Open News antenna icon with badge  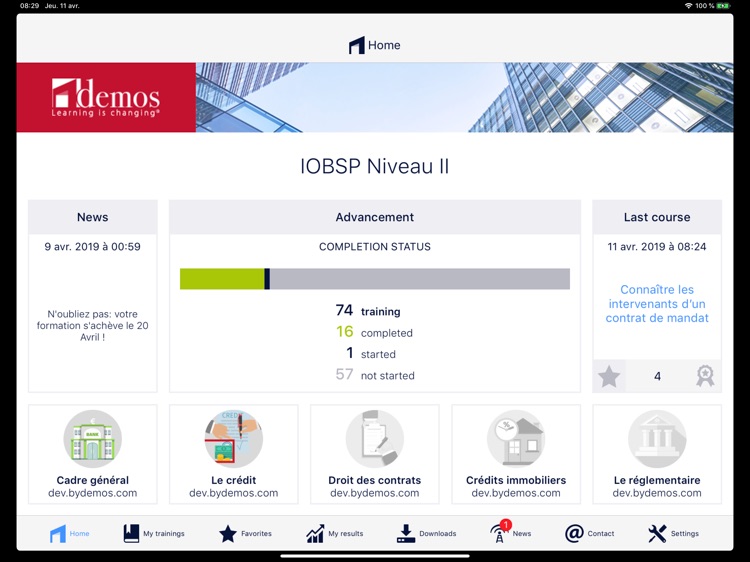coord(499,532)
